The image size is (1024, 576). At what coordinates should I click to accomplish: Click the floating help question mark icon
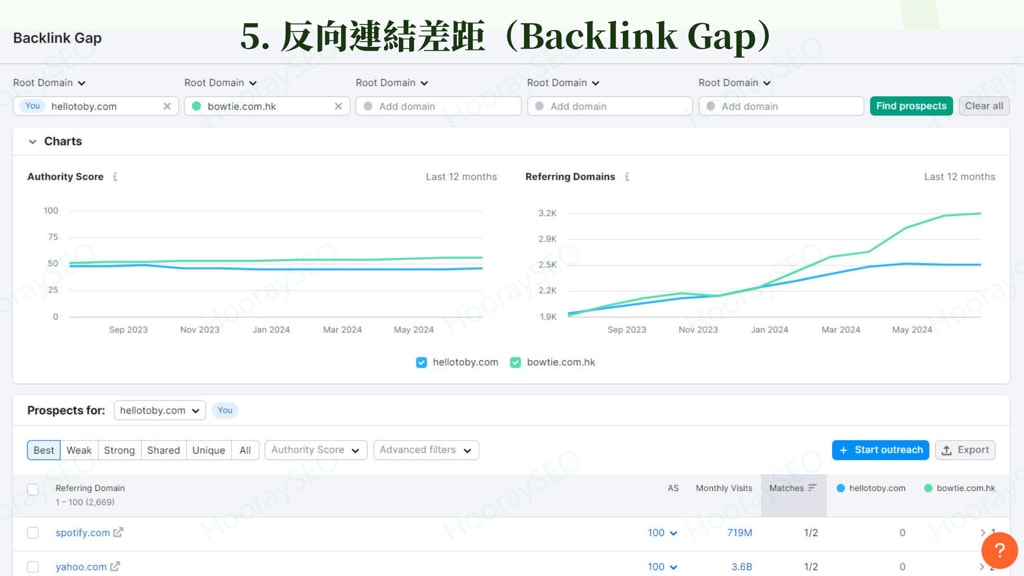click(x=1000, y=551)
